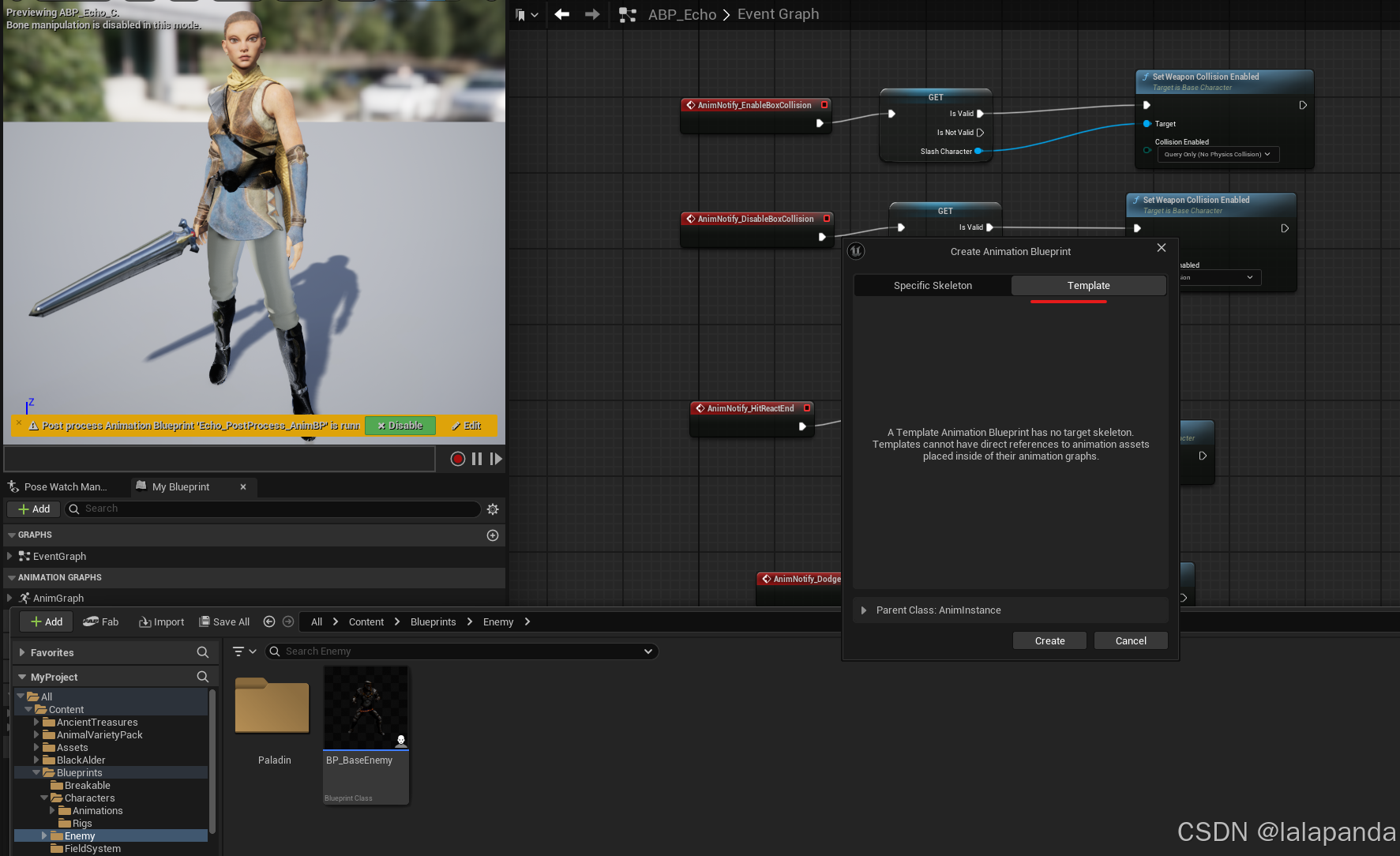Focus the My Blueprint search field
1400x856 pixels.
coord(272,509)
